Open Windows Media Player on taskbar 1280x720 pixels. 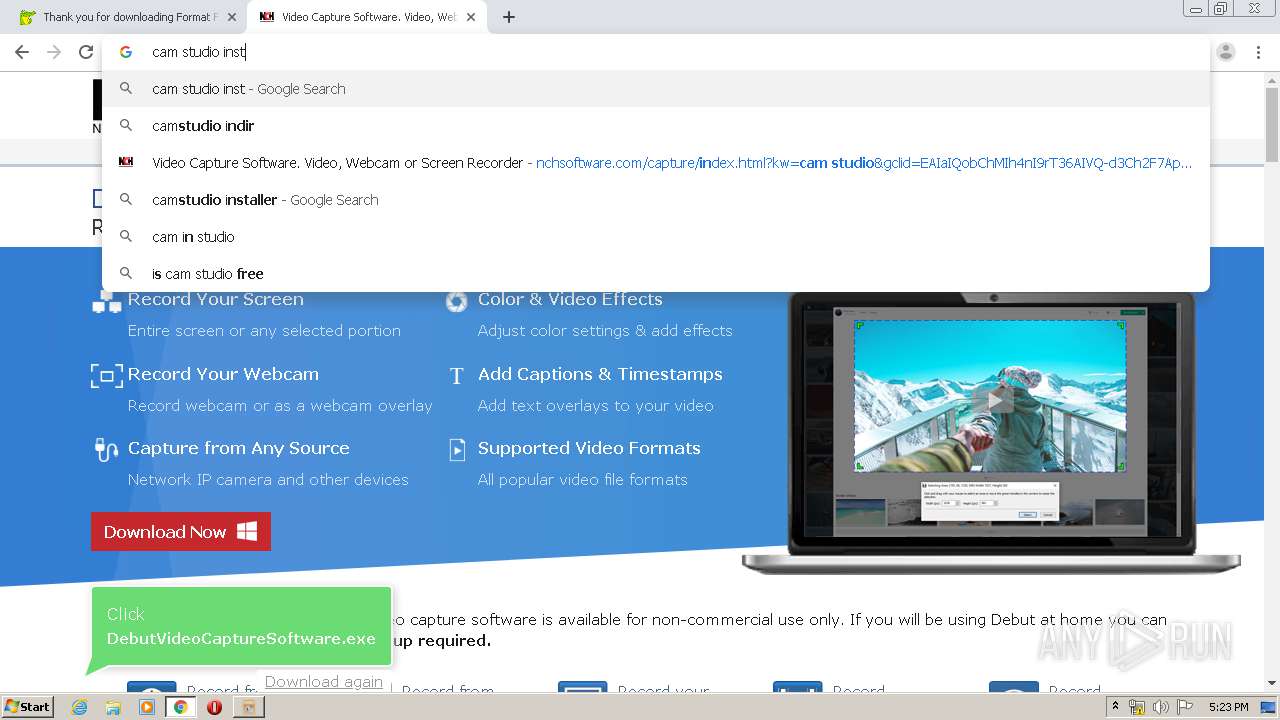pyautogui.click(x=147, y=707)
